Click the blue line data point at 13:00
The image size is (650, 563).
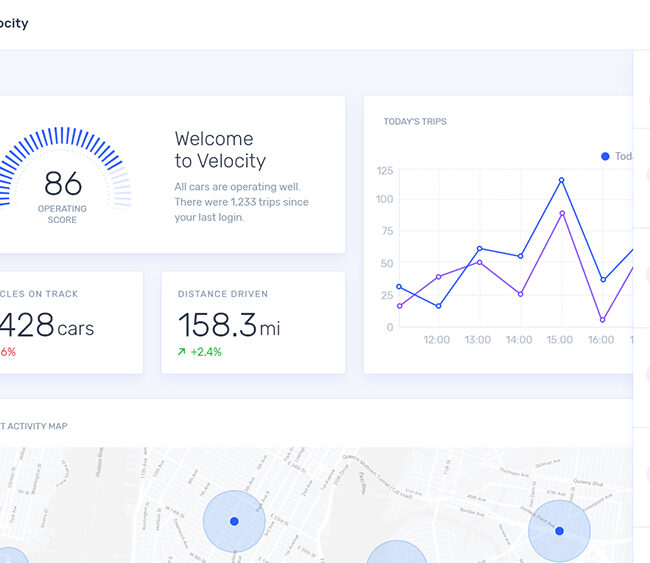coord(479,248)
